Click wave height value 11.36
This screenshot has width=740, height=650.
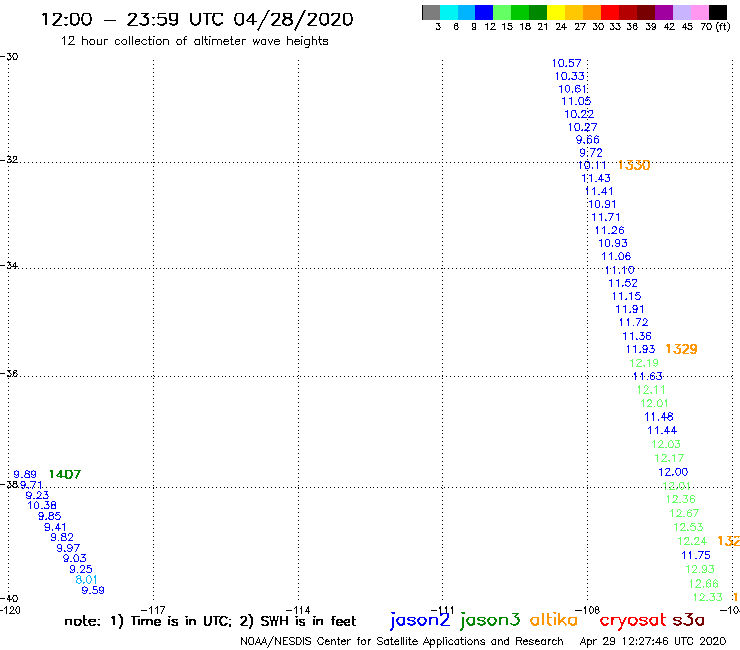click(637, 336)
